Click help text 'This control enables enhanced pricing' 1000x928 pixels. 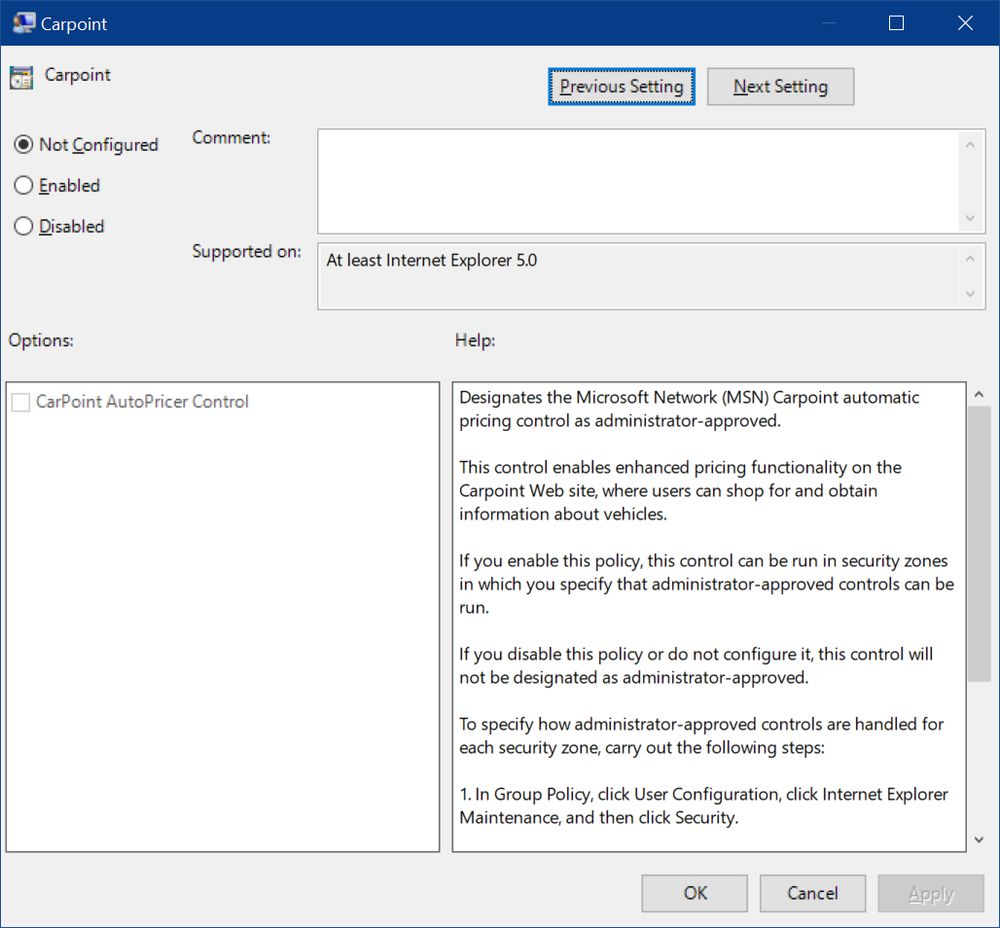click(x=600, y=468)
